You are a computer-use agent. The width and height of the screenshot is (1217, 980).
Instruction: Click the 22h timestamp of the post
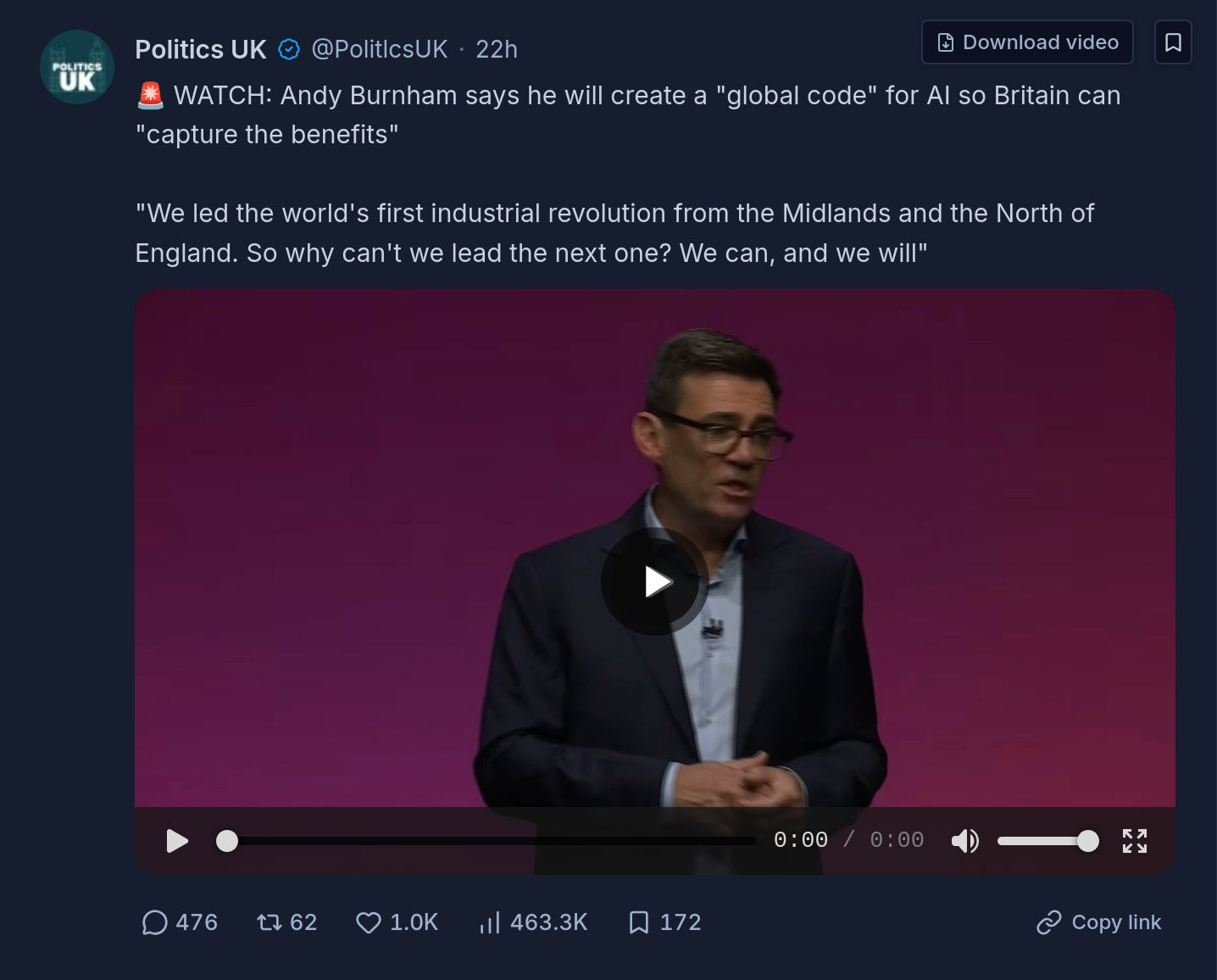click(x=497, y=49)
